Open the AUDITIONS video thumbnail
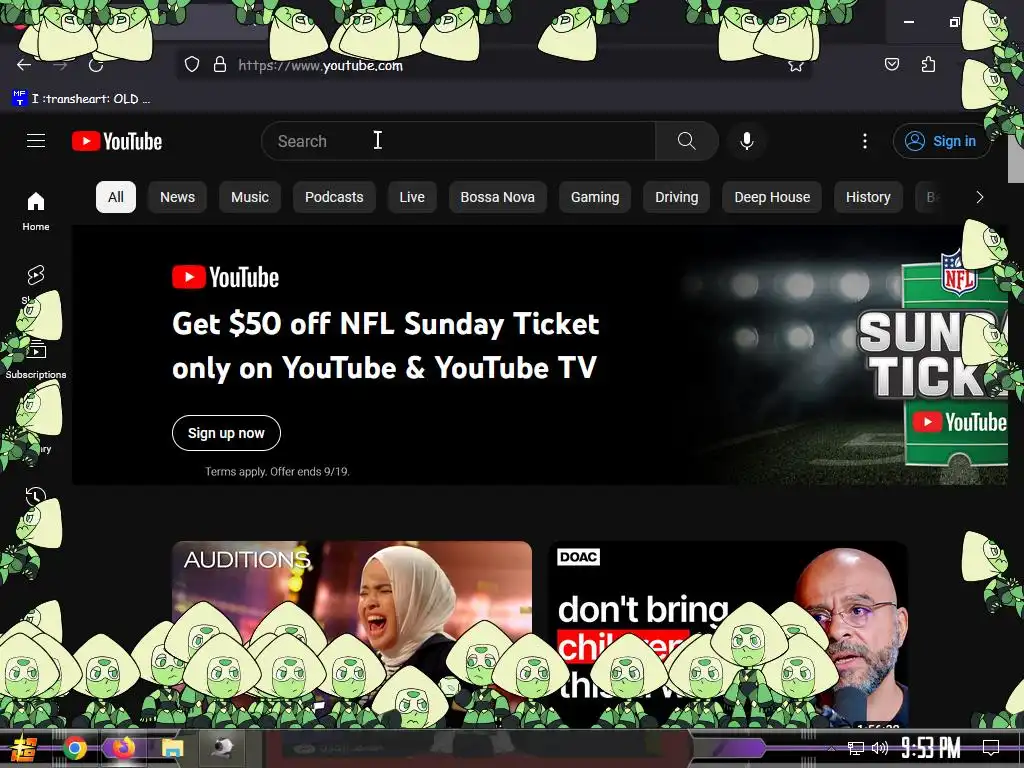The height and width of the screenshot is (768, 1024). click(x=352, y=633)
